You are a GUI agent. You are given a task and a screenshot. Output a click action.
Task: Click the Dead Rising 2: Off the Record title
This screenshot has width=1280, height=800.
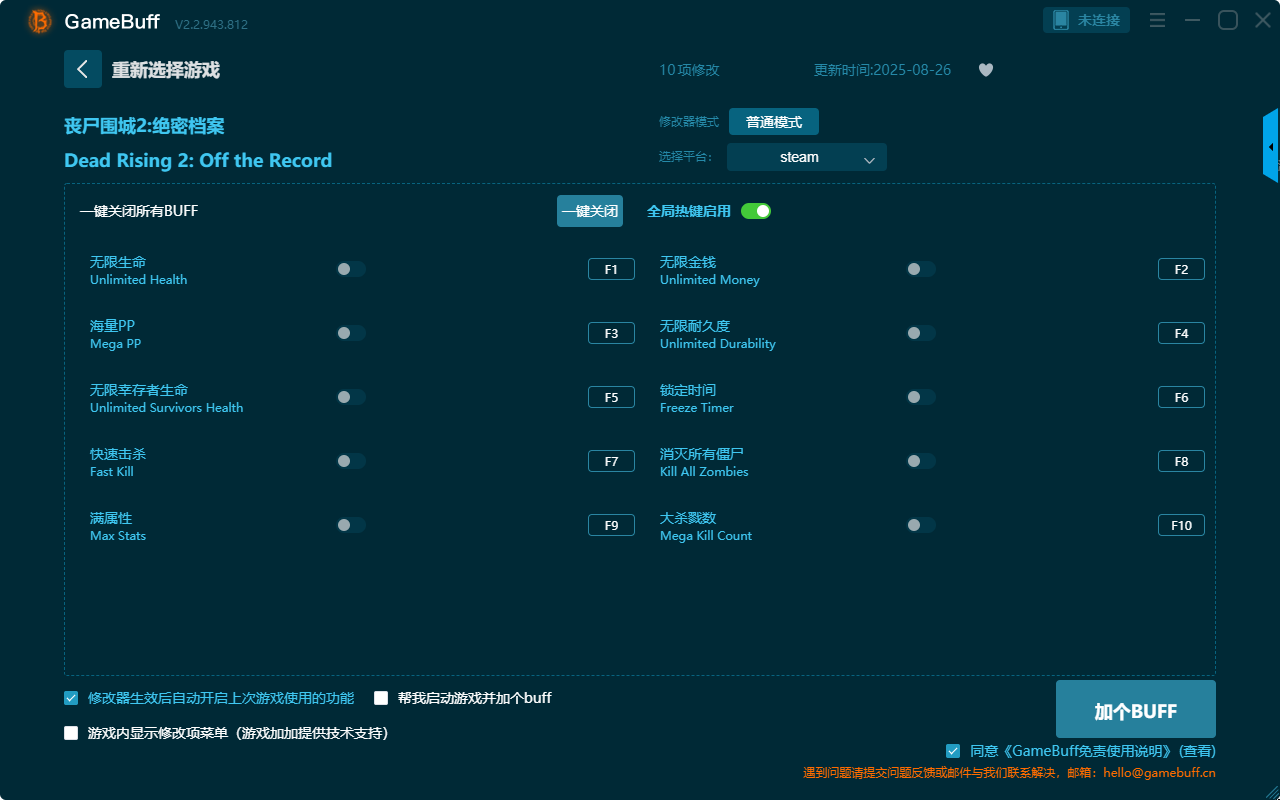(x=198, y=160)
